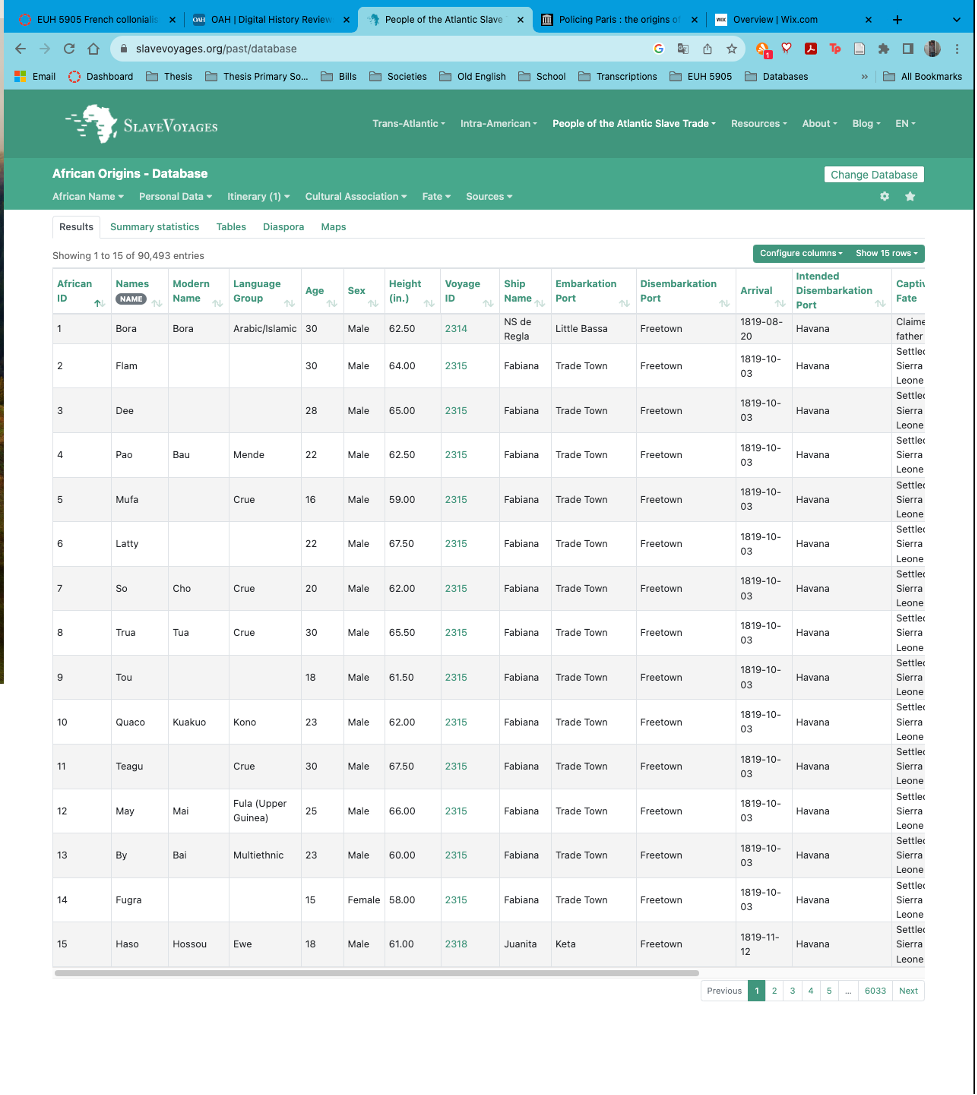
Task: Open the Personal Data filter dropdown
Action: pyautogui.click(x=175, y=197)
